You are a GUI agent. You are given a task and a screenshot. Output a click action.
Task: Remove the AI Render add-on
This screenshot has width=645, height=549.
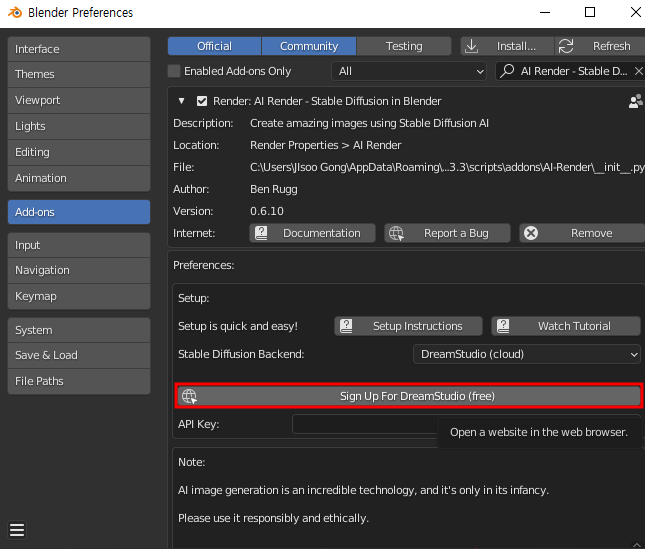582,233
